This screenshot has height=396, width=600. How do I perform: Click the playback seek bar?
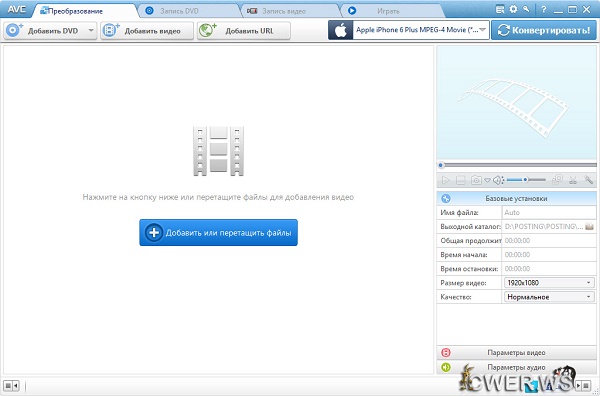517,165
